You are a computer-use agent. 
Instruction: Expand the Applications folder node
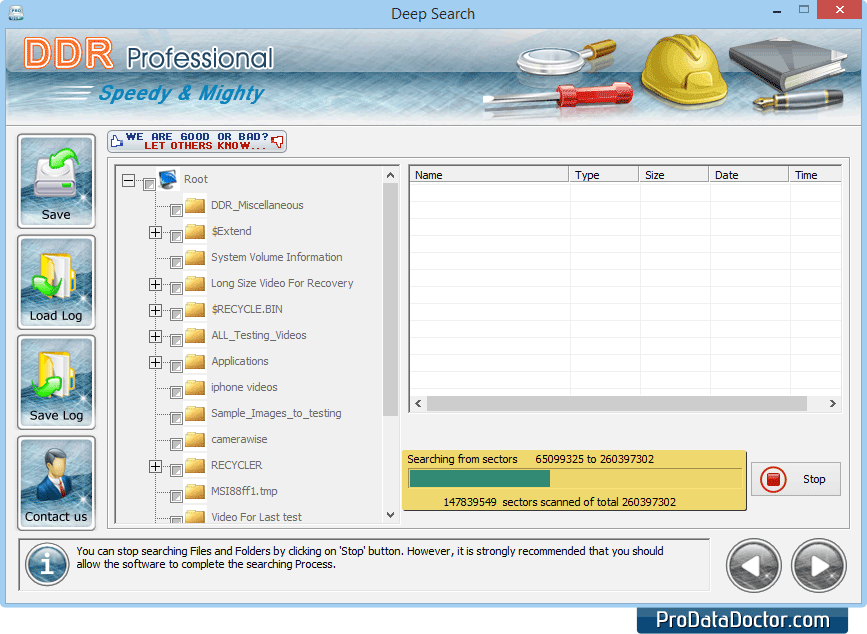click(155, 362)
